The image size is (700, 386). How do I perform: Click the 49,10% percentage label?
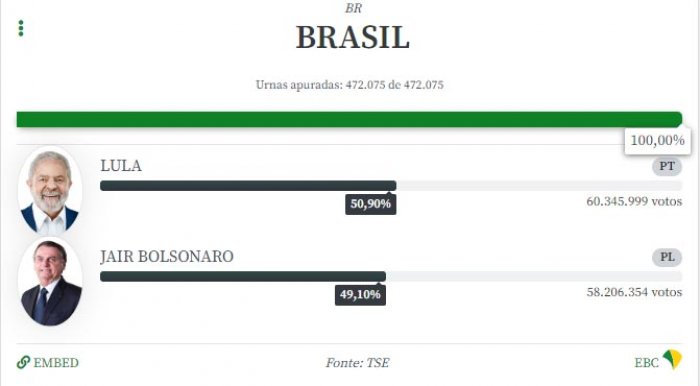pyautogui.click(x=360, y=295)
